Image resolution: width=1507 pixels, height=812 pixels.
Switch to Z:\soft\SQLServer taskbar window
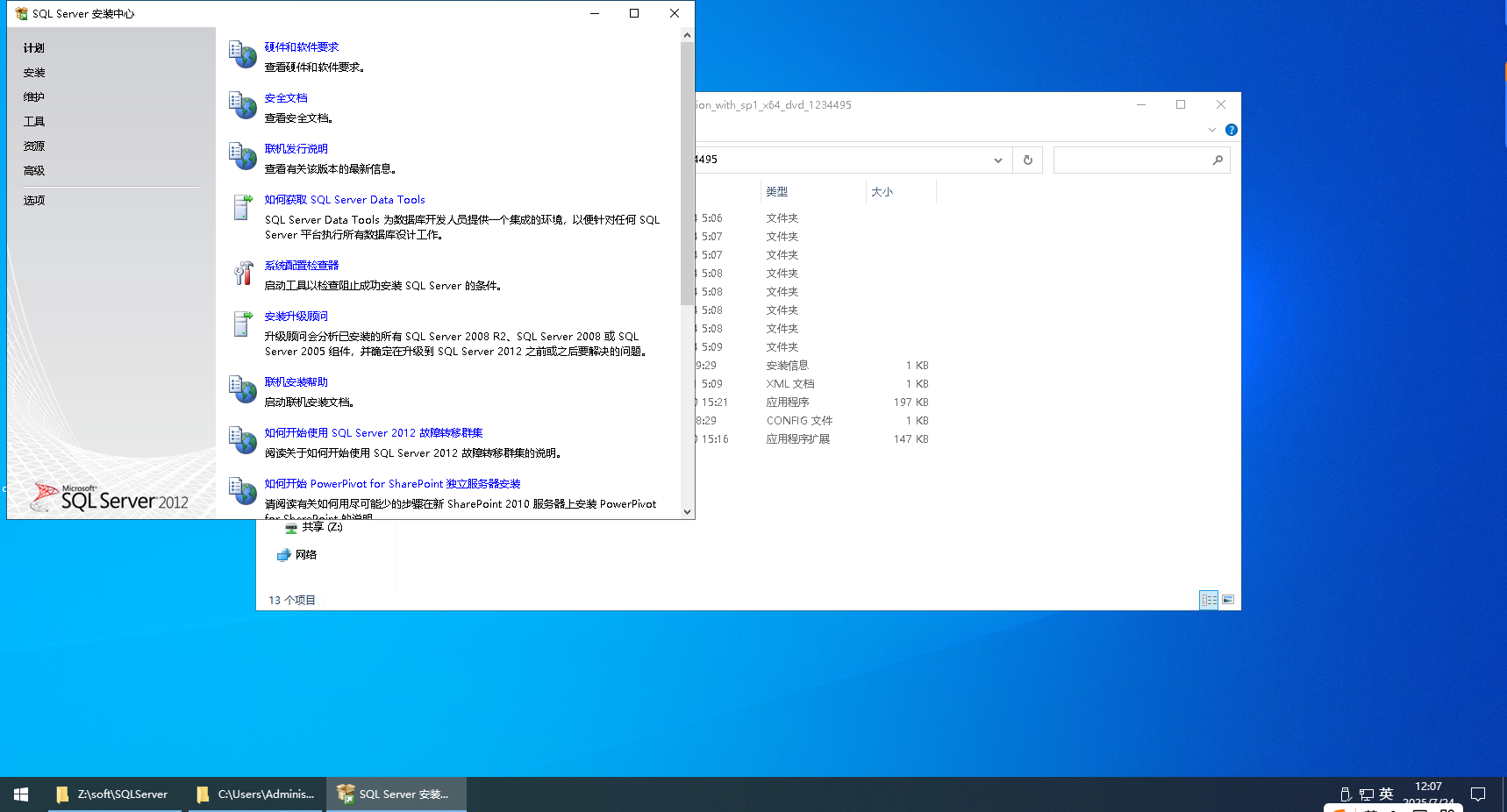(114, 794)
